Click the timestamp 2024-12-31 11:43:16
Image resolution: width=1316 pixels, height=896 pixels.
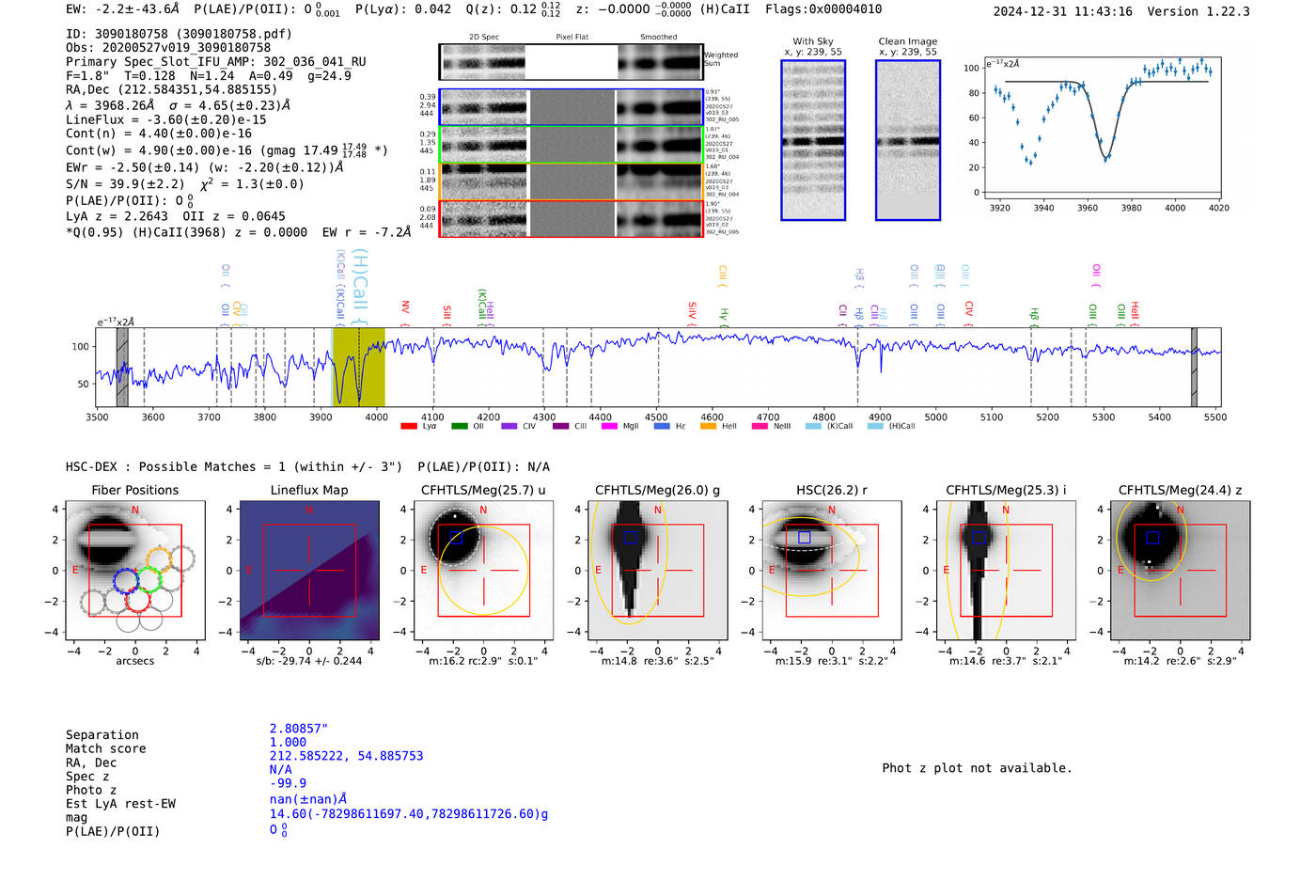pyautogui.click(x=1063, y=11)
